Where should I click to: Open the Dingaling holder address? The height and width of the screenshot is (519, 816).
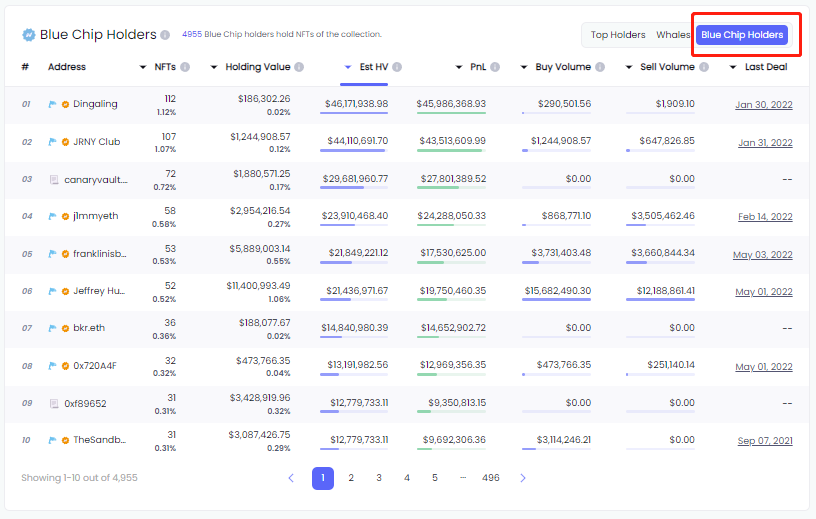click(x=95, y=104)
